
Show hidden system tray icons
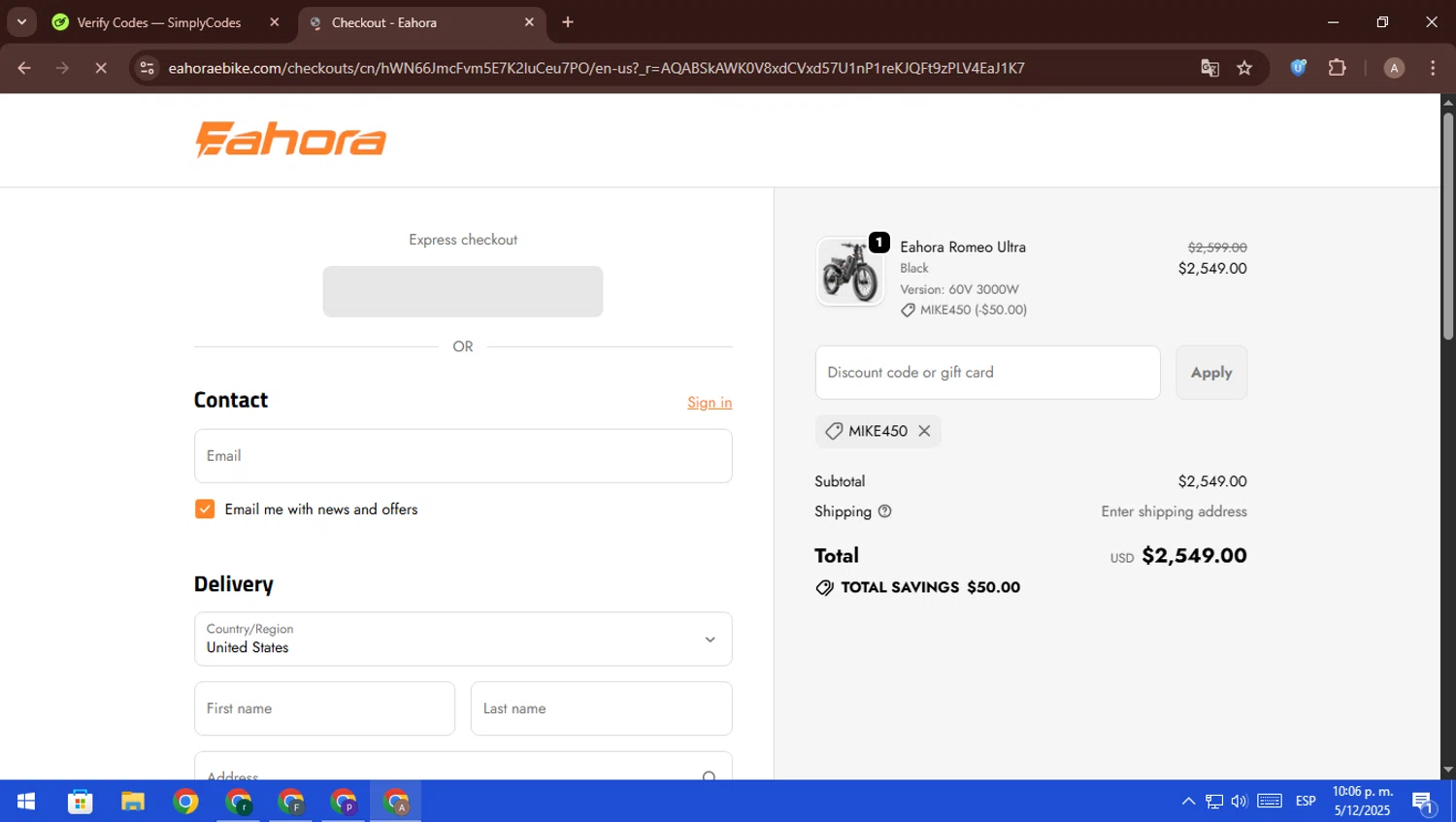pyautogui.click(x=1188, y=802)
